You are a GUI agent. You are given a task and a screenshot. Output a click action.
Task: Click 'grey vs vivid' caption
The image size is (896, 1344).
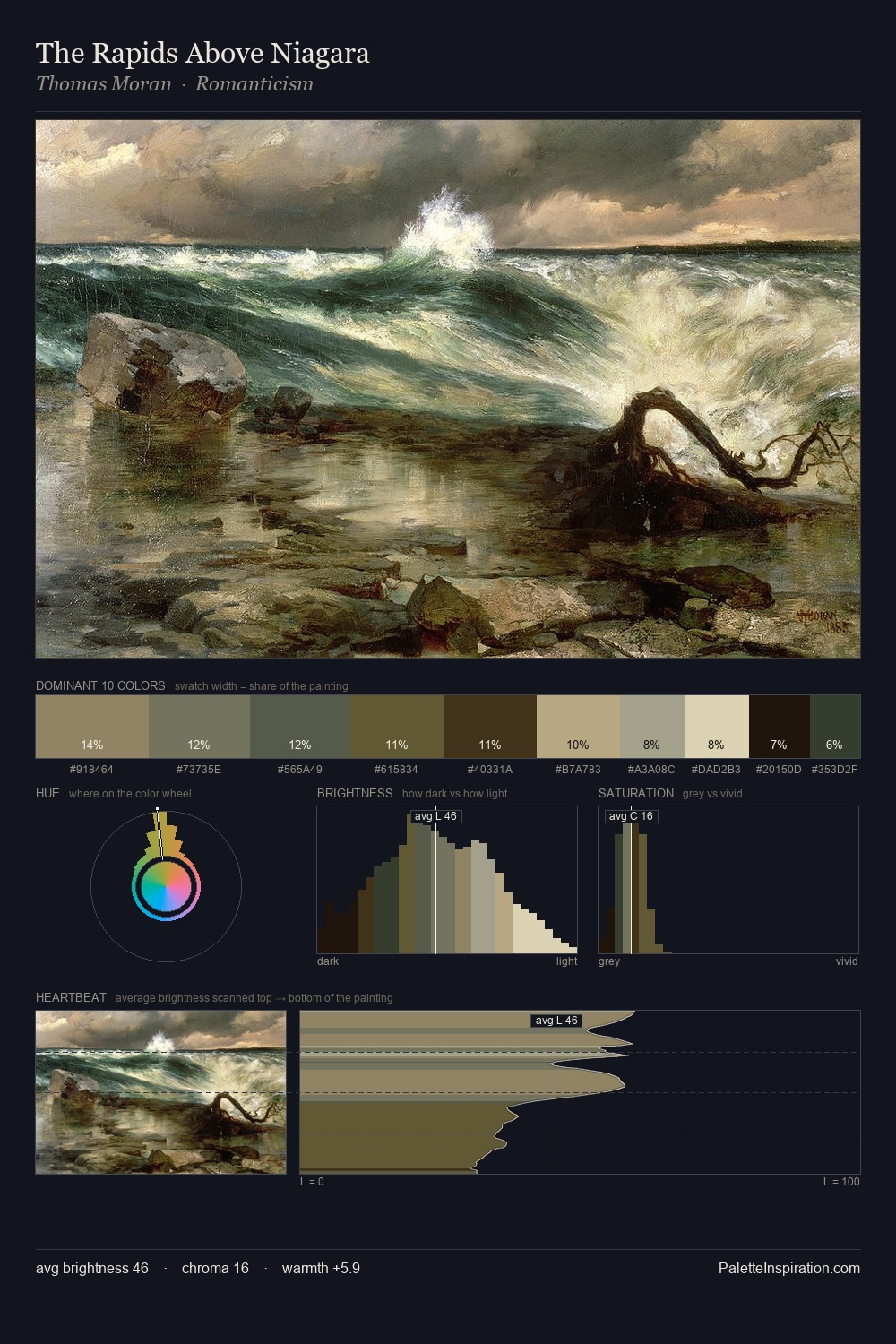click(712, 794)
